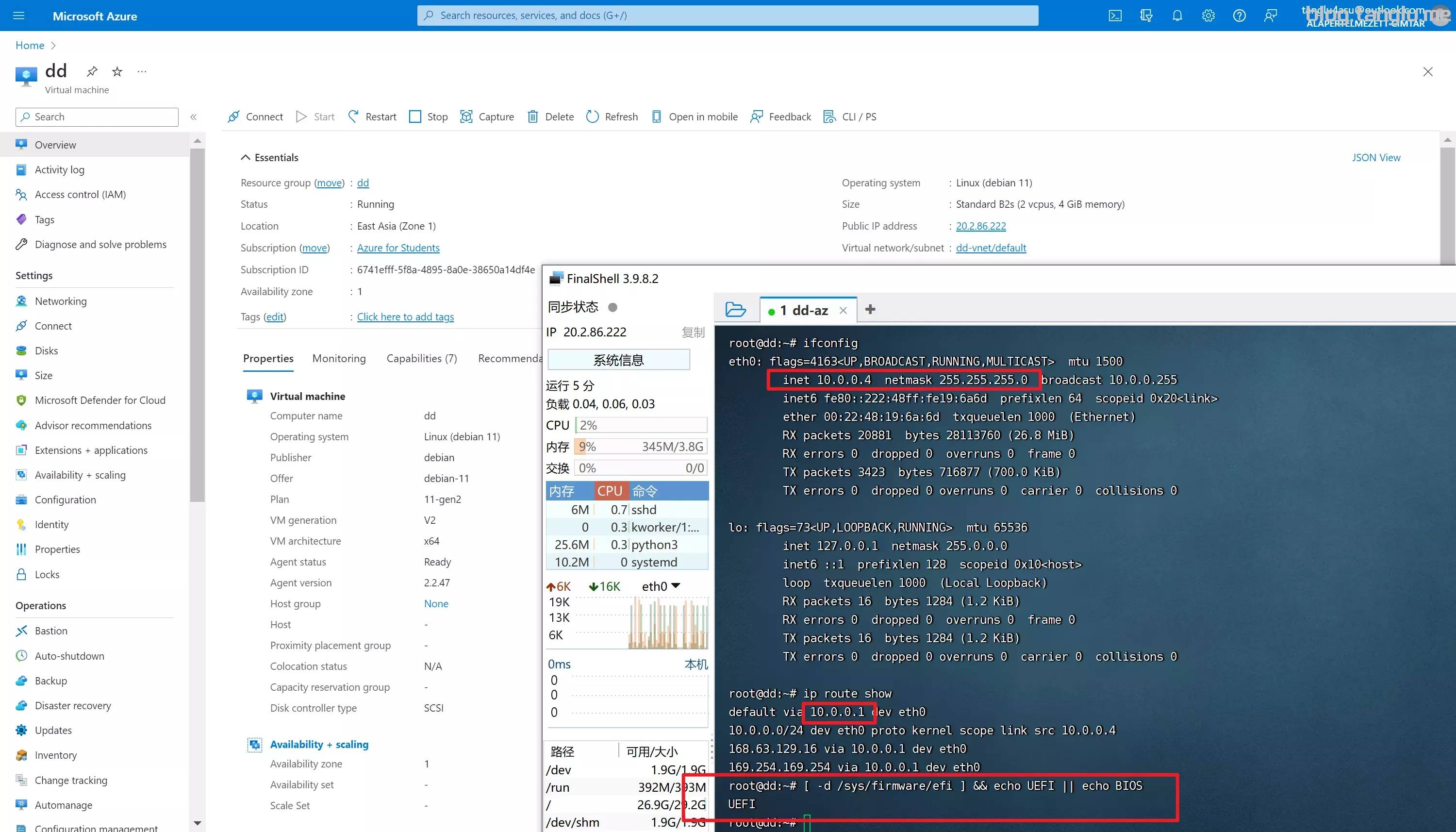Image resolution: width=1456 pixels, height=832 pixels.
Task: Open the Networking settings item
Action: [x=61, y=301]
